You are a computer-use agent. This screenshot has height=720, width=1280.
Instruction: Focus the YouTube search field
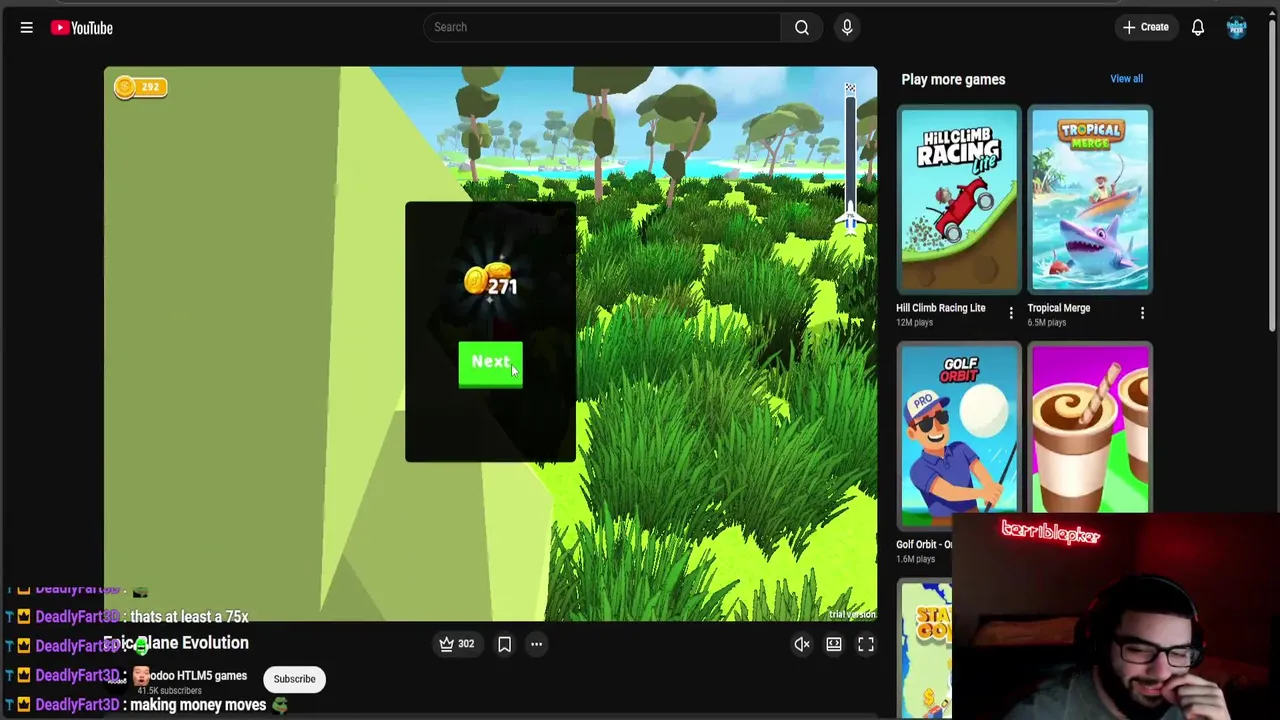(602, 27)
